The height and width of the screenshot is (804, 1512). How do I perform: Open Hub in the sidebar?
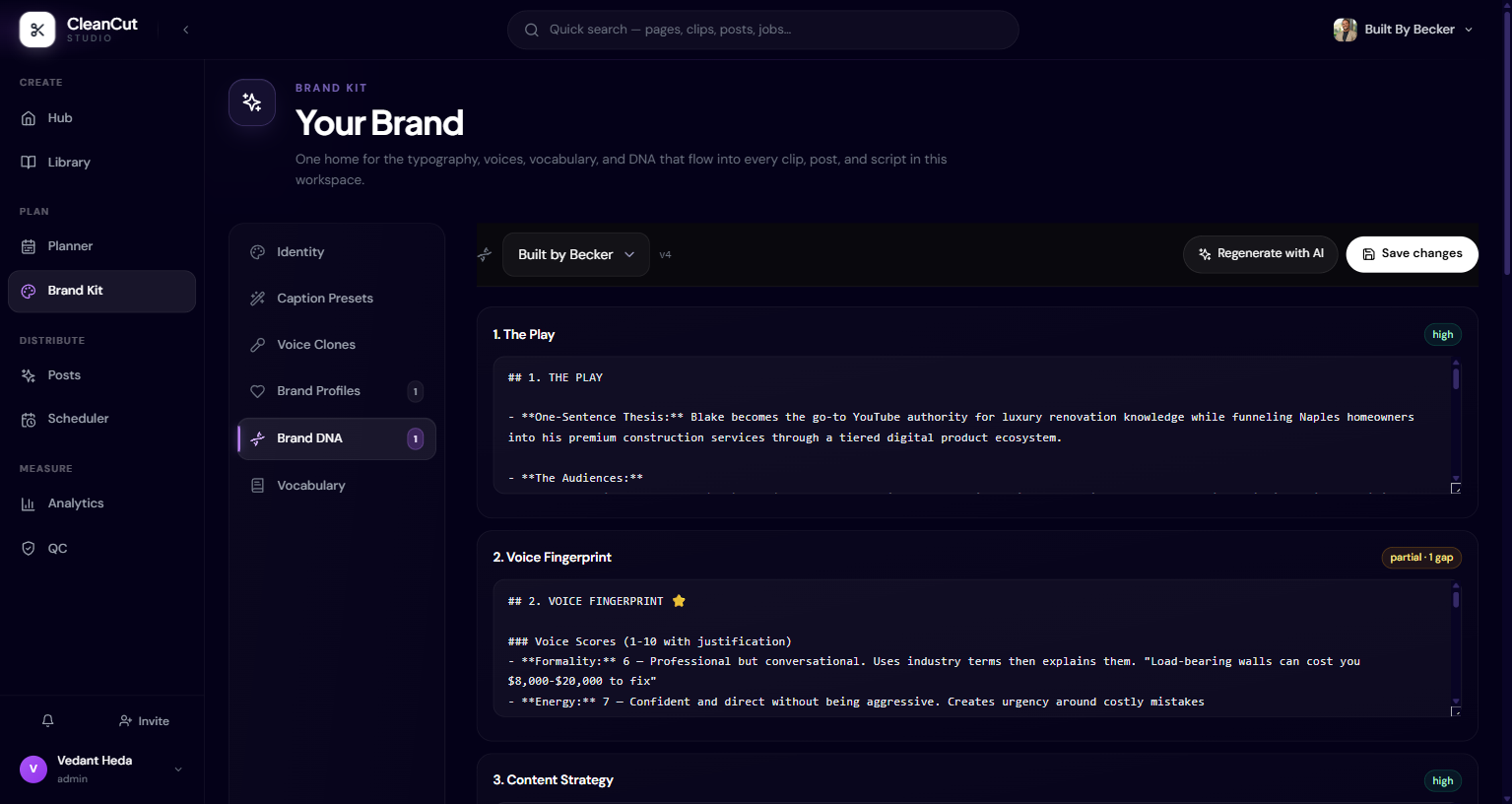[x=101, y=118]
